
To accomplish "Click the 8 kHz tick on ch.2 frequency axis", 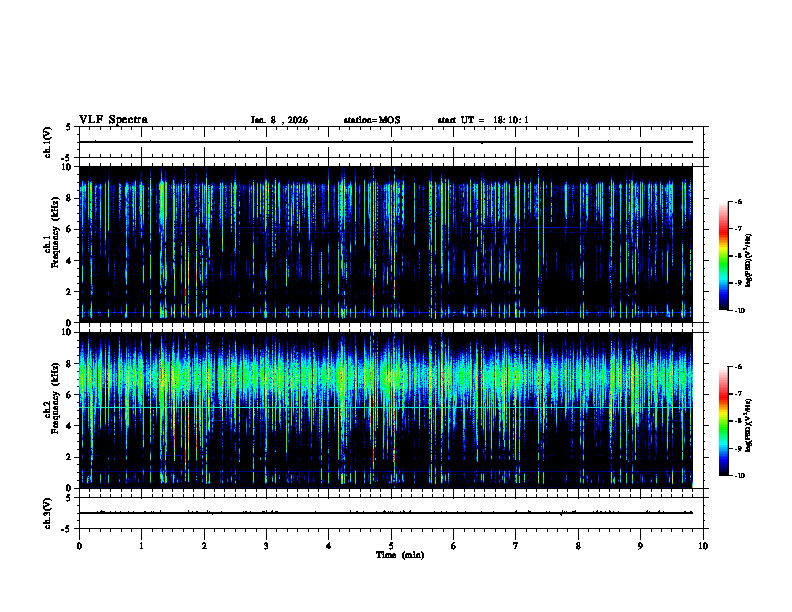I will [70, 364].
